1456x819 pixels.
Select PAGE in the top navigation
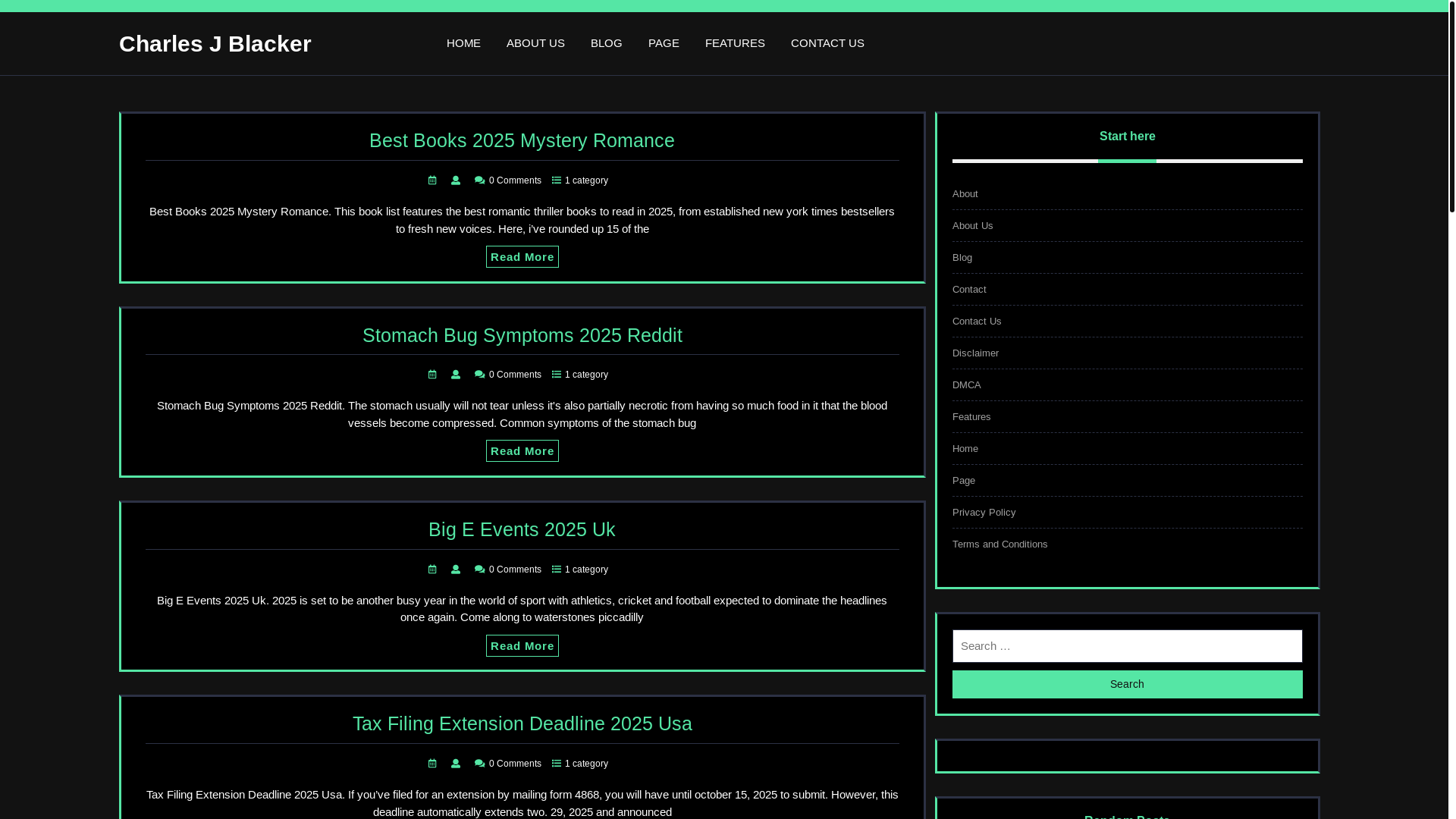(664, 43)
